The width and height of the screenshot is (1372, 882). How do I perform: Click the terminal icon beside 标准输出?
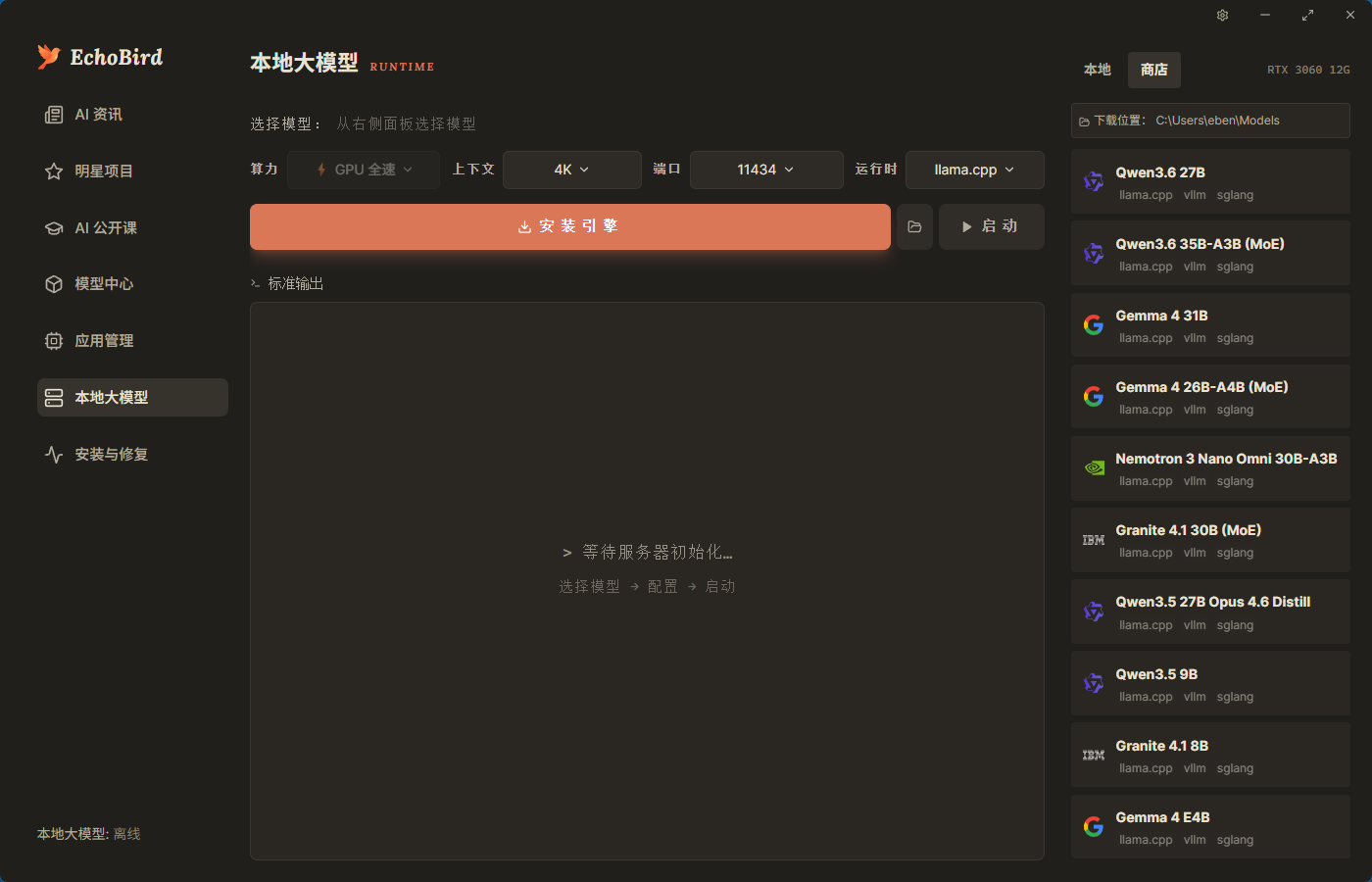pos(256,284)
